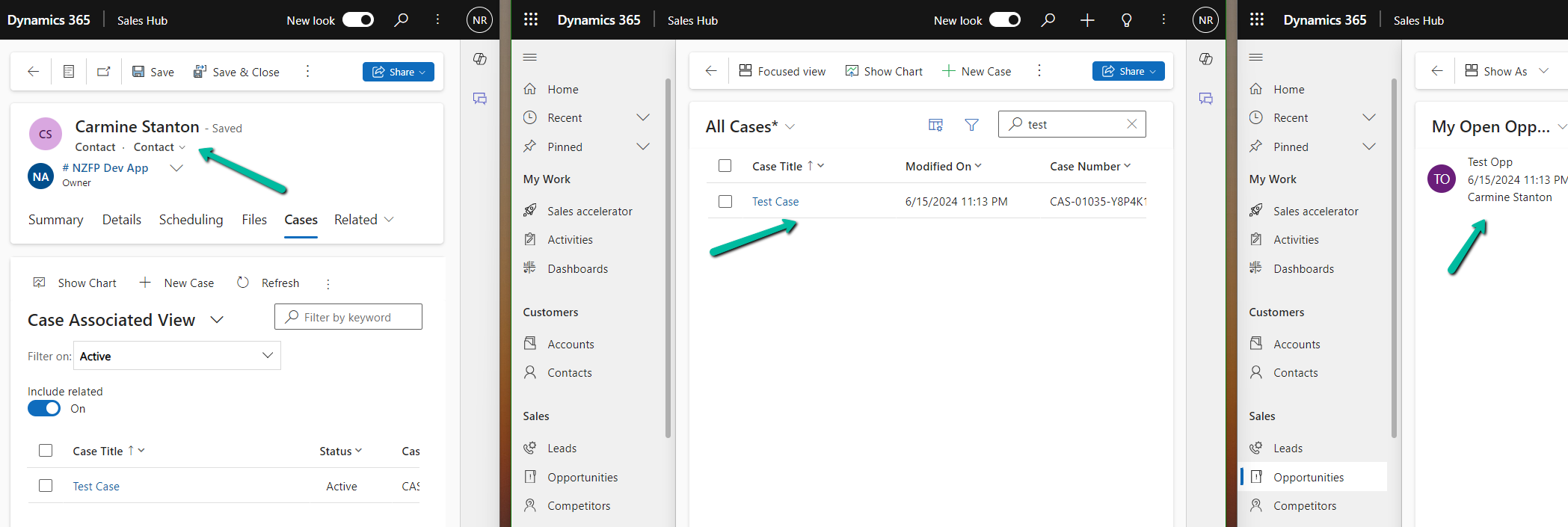This screenshot has height=527, width=1568.
Task: Open the lightbulb assistant icon in header
Action: coord(1126,20)
